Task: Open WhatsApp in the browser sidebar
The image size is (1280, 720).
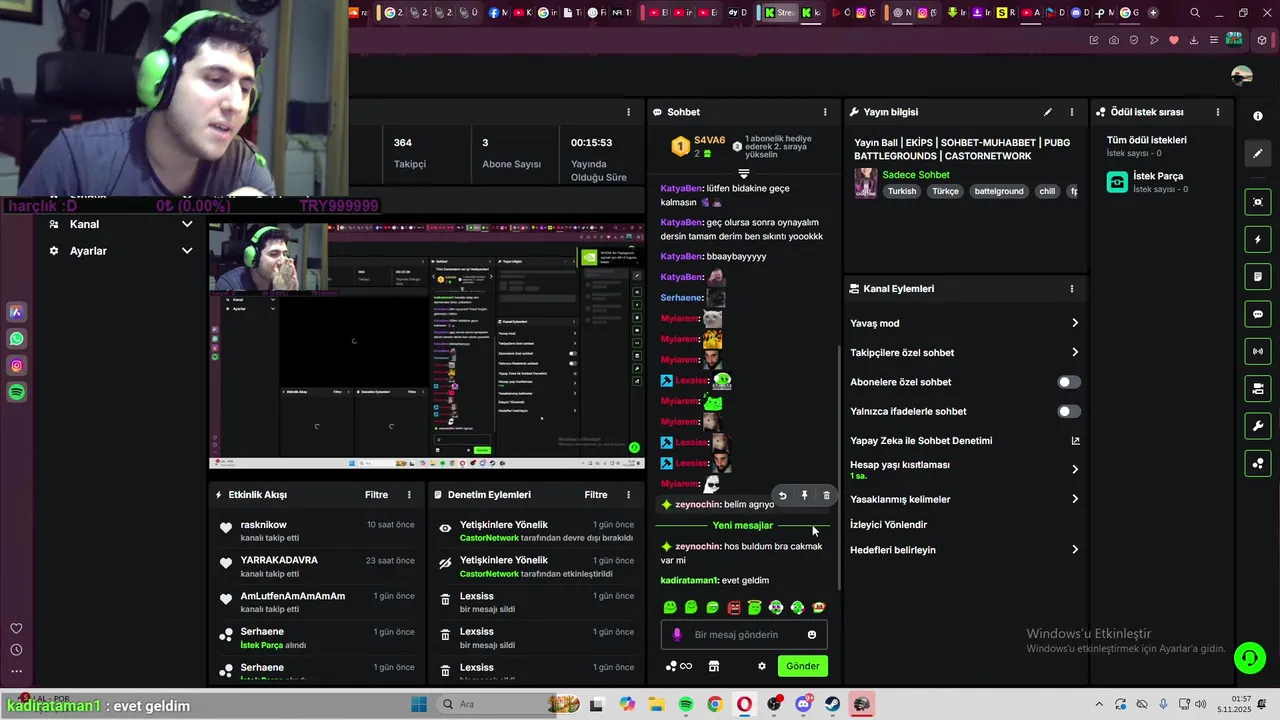Action: [17, 339]
